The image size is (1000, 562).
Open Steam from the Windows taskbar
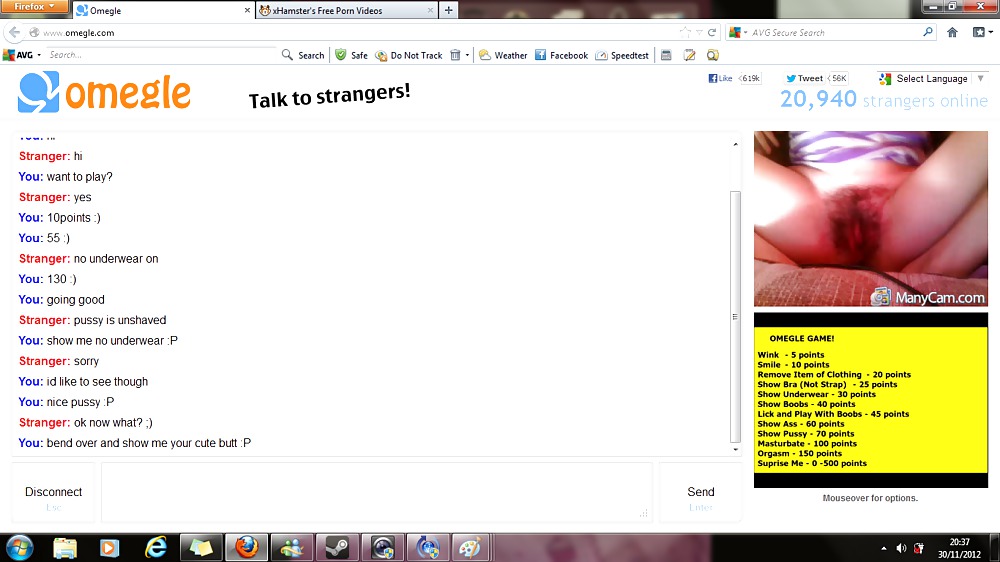click(x=330, y=547)
